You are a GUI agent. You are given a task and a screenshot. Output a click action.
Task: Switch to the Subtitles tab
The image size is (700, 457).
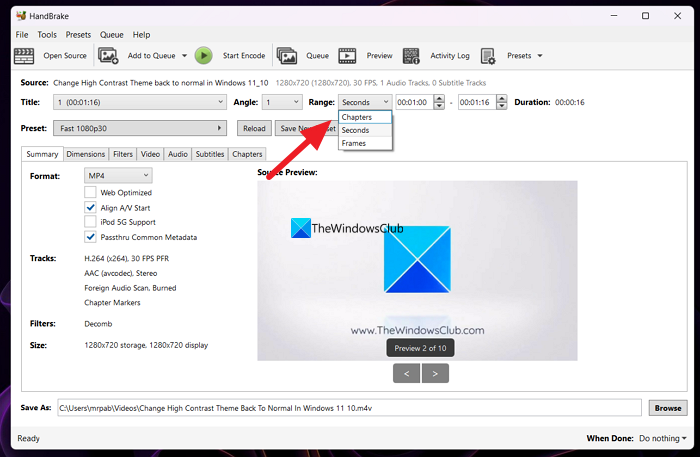(x=210, y=154)
